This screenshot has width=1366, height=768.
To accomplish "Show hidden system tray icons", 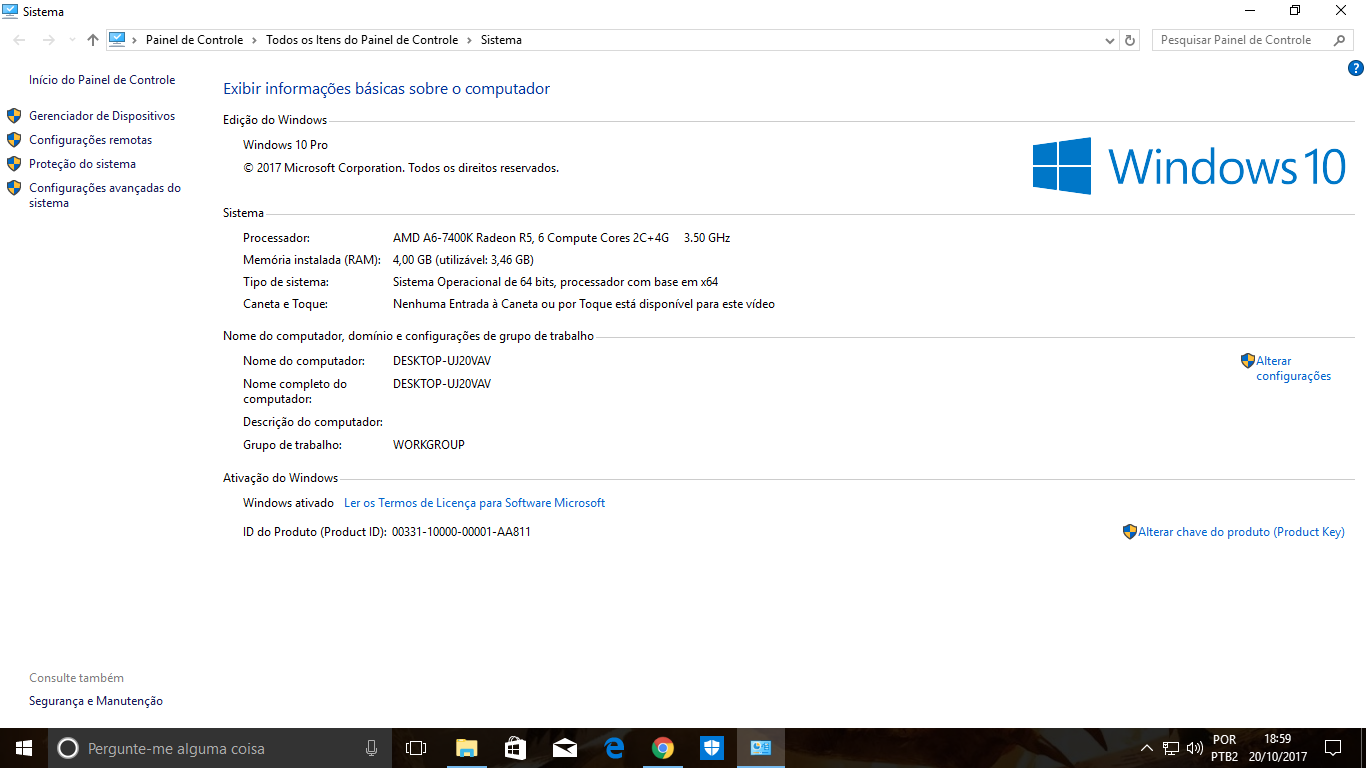I will [x=1146, y=748].
